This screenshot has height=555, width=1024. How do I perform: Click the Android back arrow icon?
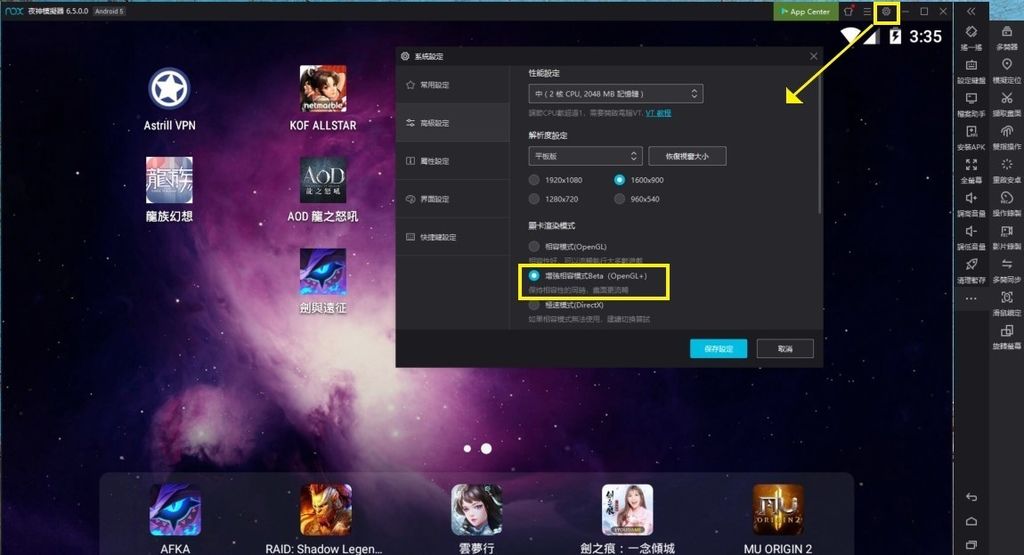(x=971, y=498)
